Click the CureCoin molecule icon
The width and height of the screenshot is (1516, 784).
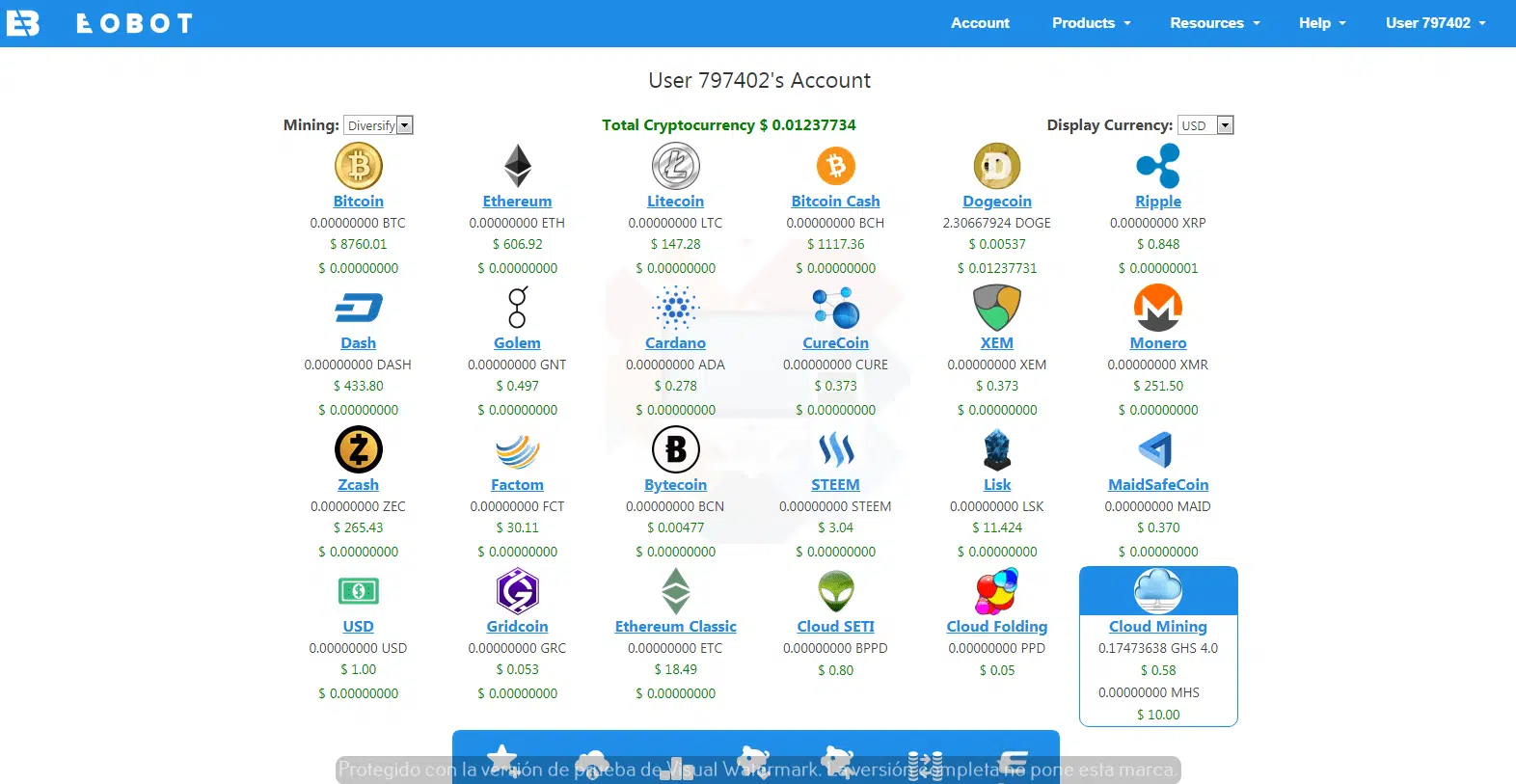click(x=836, y=308)
